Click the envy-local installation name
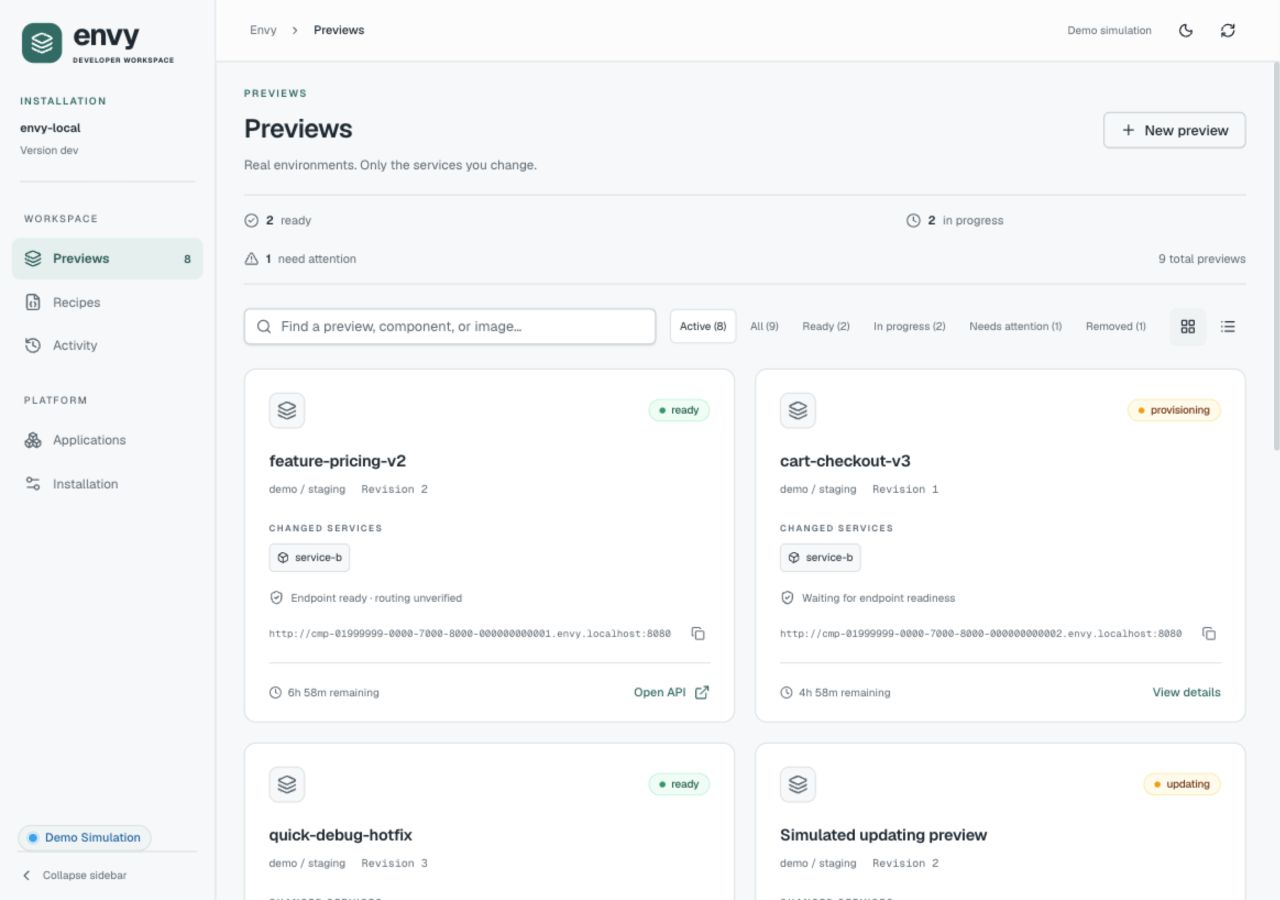Screen dimensions: 1280x900 pos(50,128)
